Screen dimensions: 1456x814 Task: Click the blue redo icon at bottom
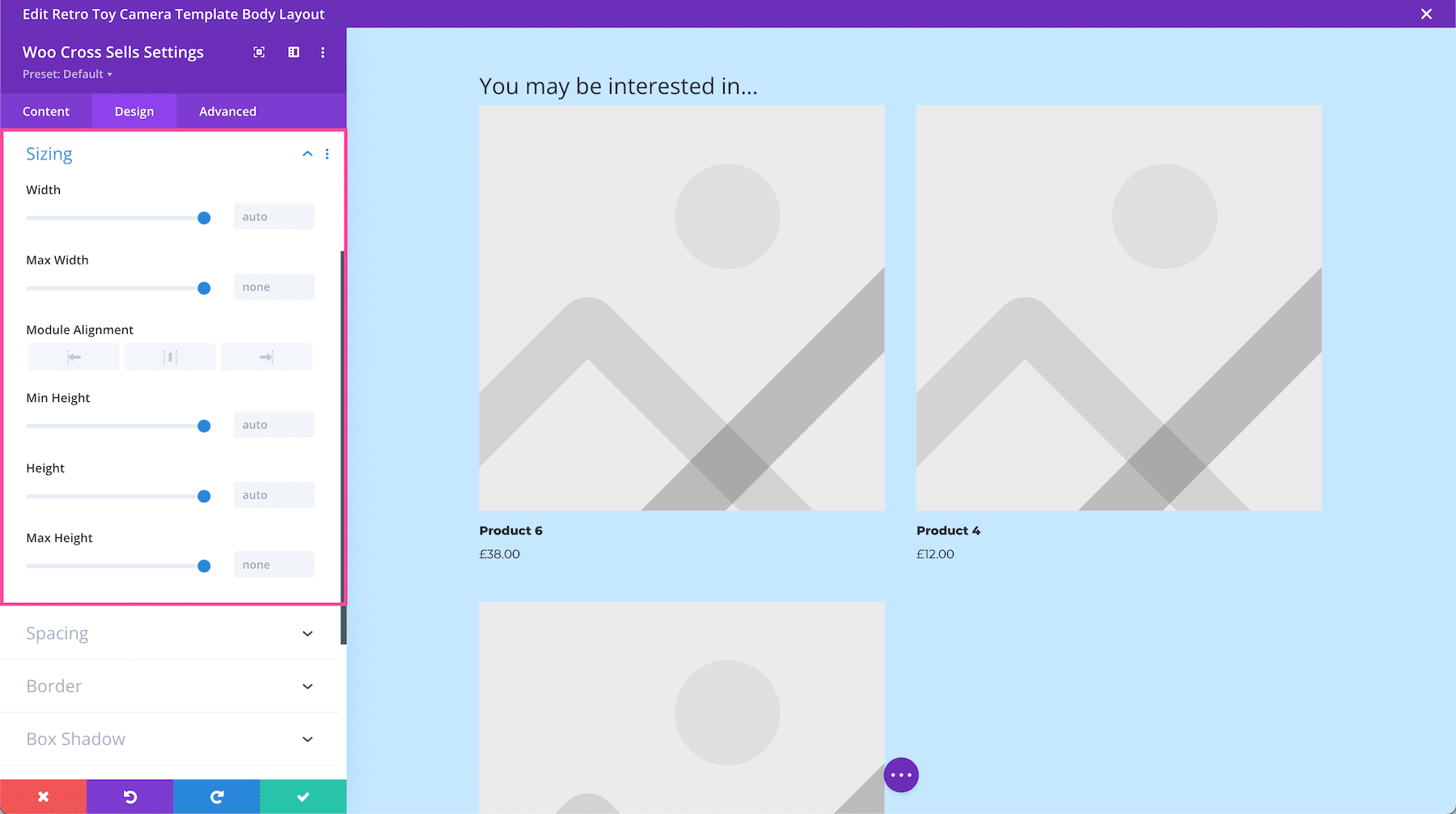pyautogui.click(x=216, y=796)
